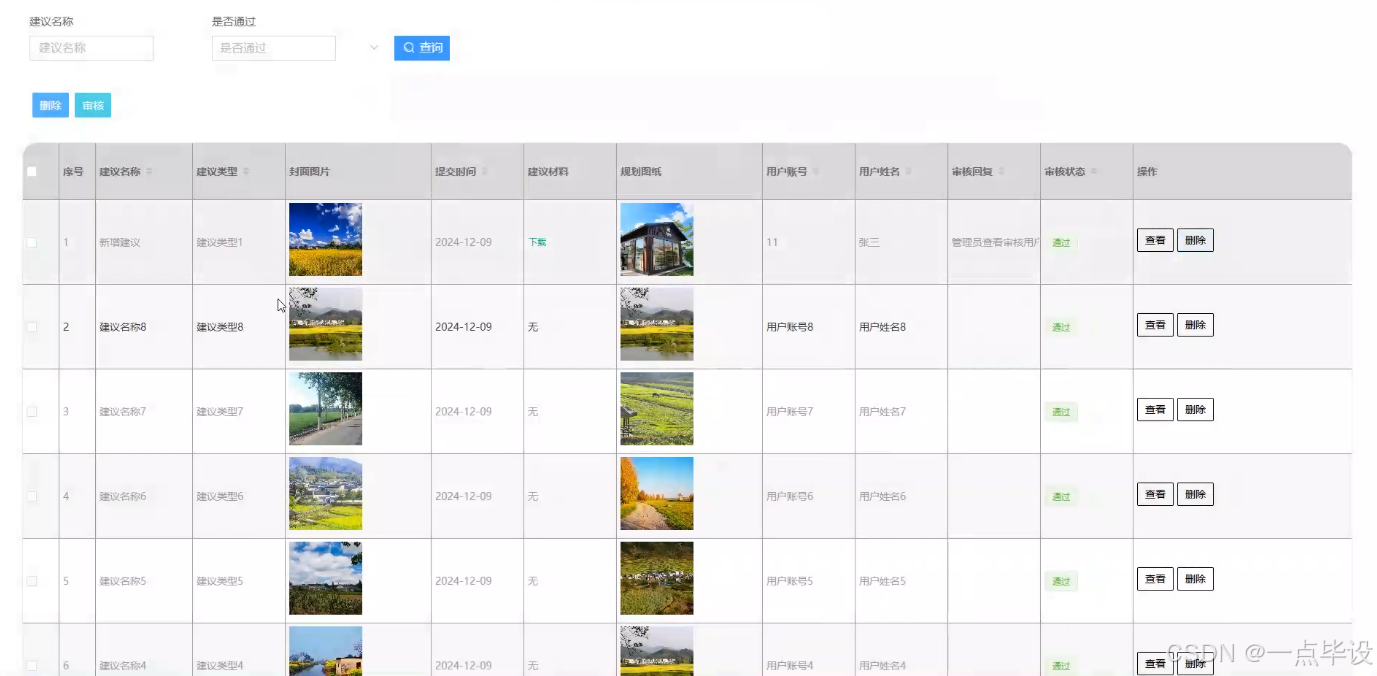The width and height of the screenshot is (1377, 676).
Task: Sort table by 提交时间 column icon
Action: [485, 172]
